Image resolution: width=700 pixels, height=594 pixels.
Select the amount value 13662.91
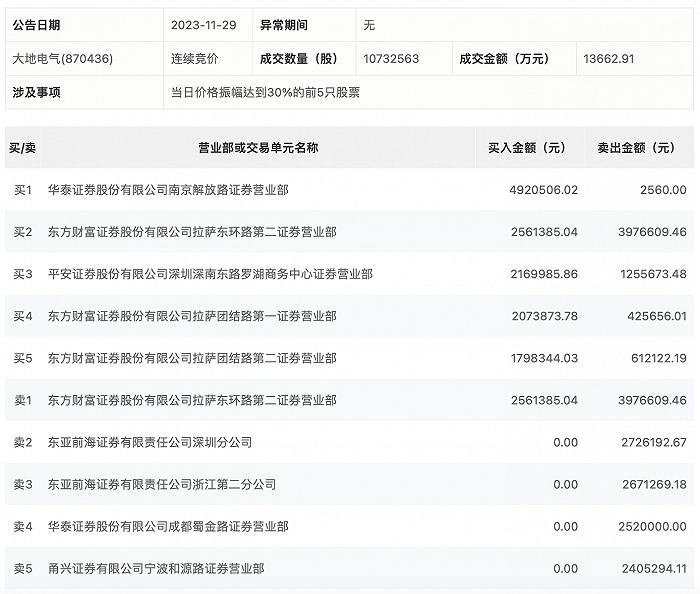(x=609, y=58)
